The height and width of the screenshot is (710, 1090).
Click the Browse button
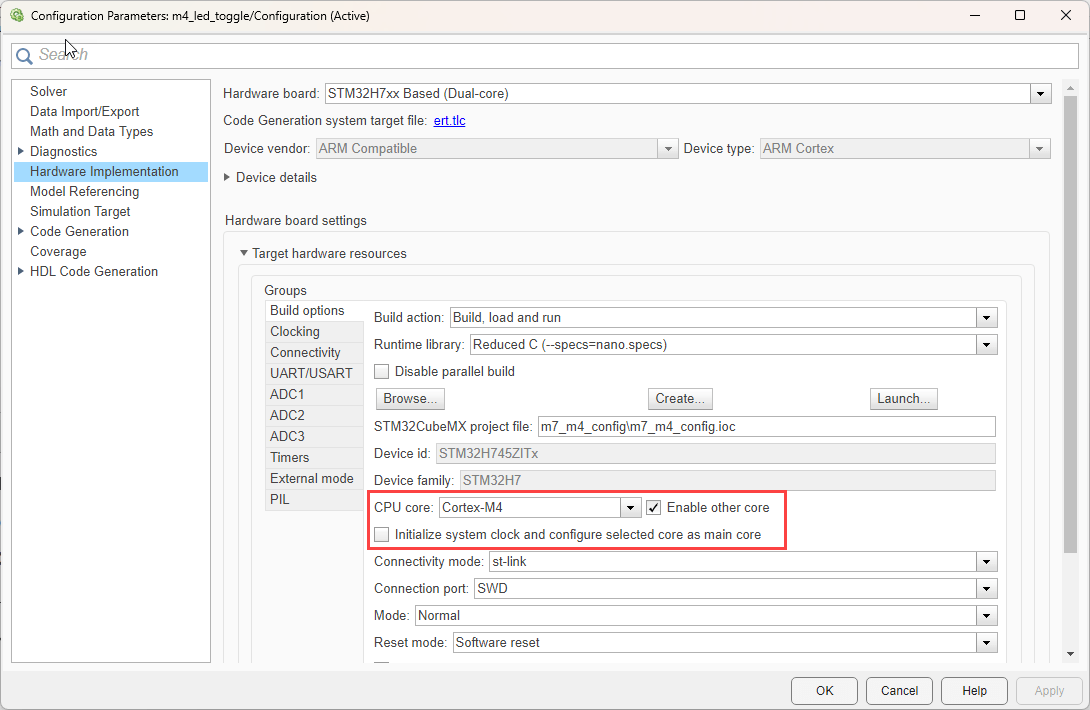tap(410, 398)
